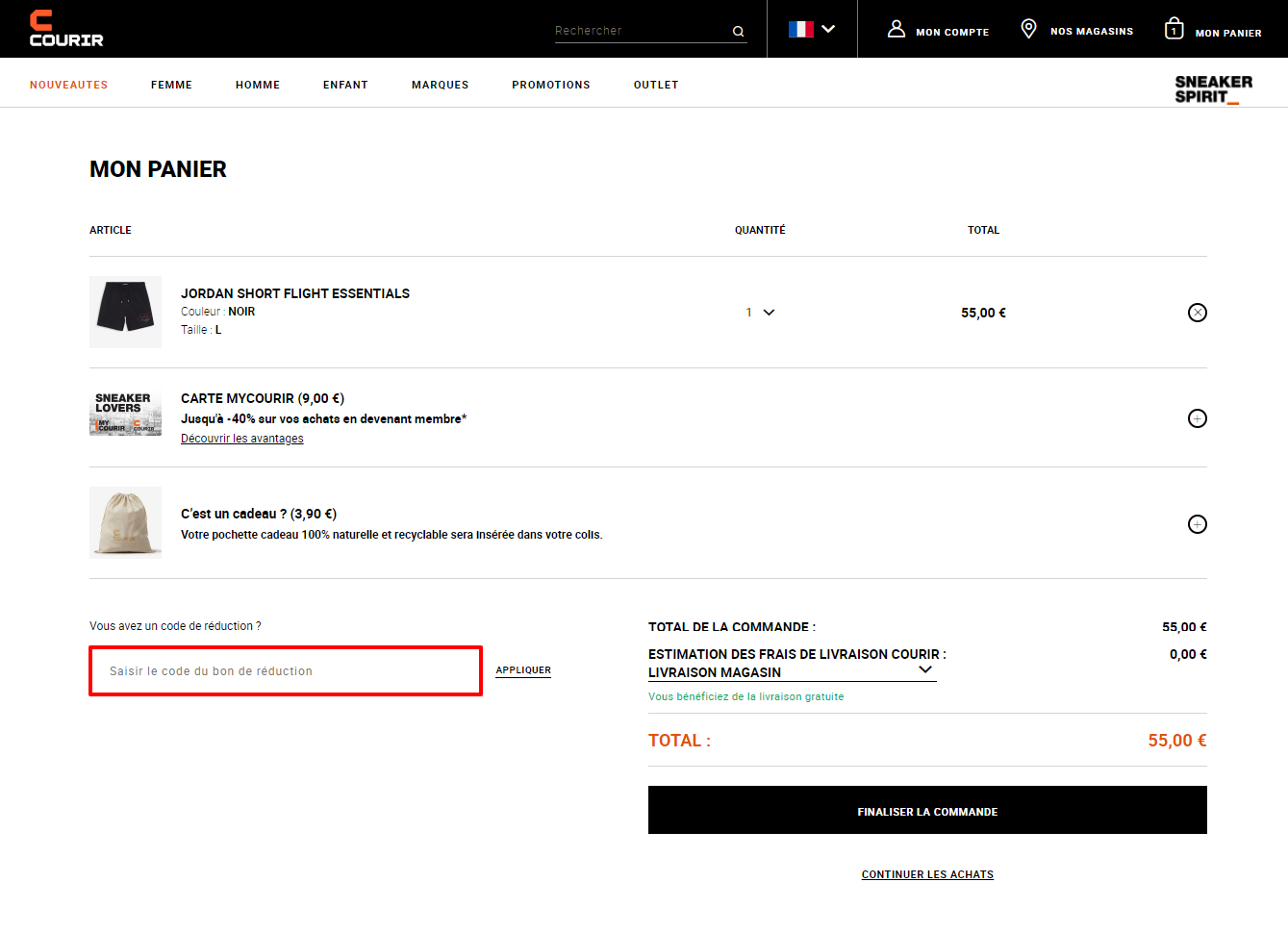Focus the discount code input field
This screenshot has height=933, width=1288.
[286, 670]
